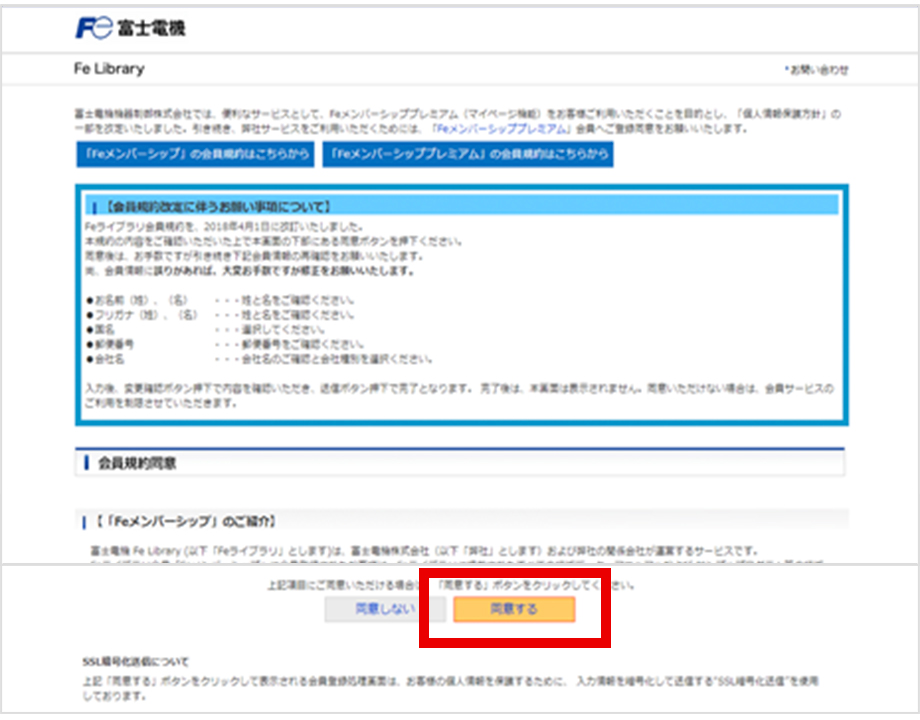Screen dimensions: 920x720
Task: Click the ●国名 bullet line
Action: (205, 329)
